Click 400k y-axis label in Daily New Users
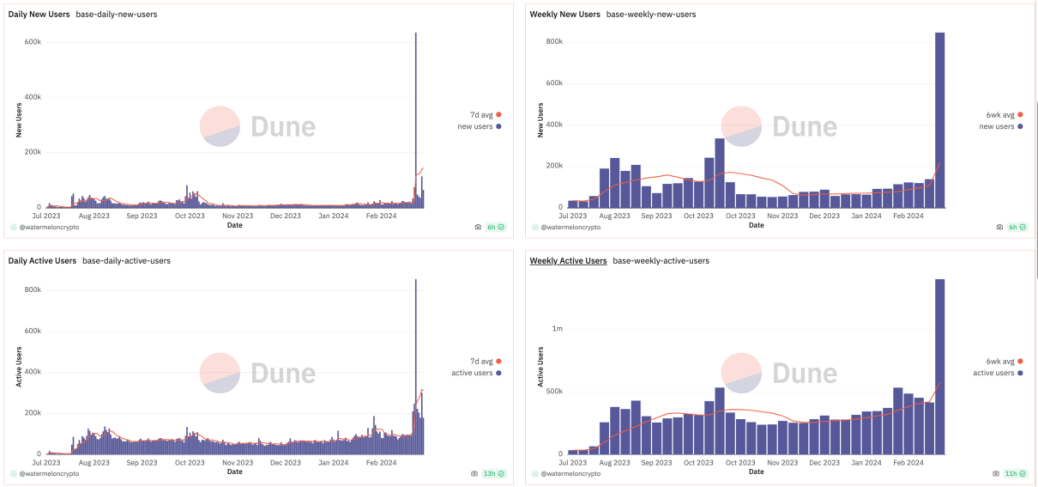Screen dimensions: 1038x487 click(x=34, y=97)
